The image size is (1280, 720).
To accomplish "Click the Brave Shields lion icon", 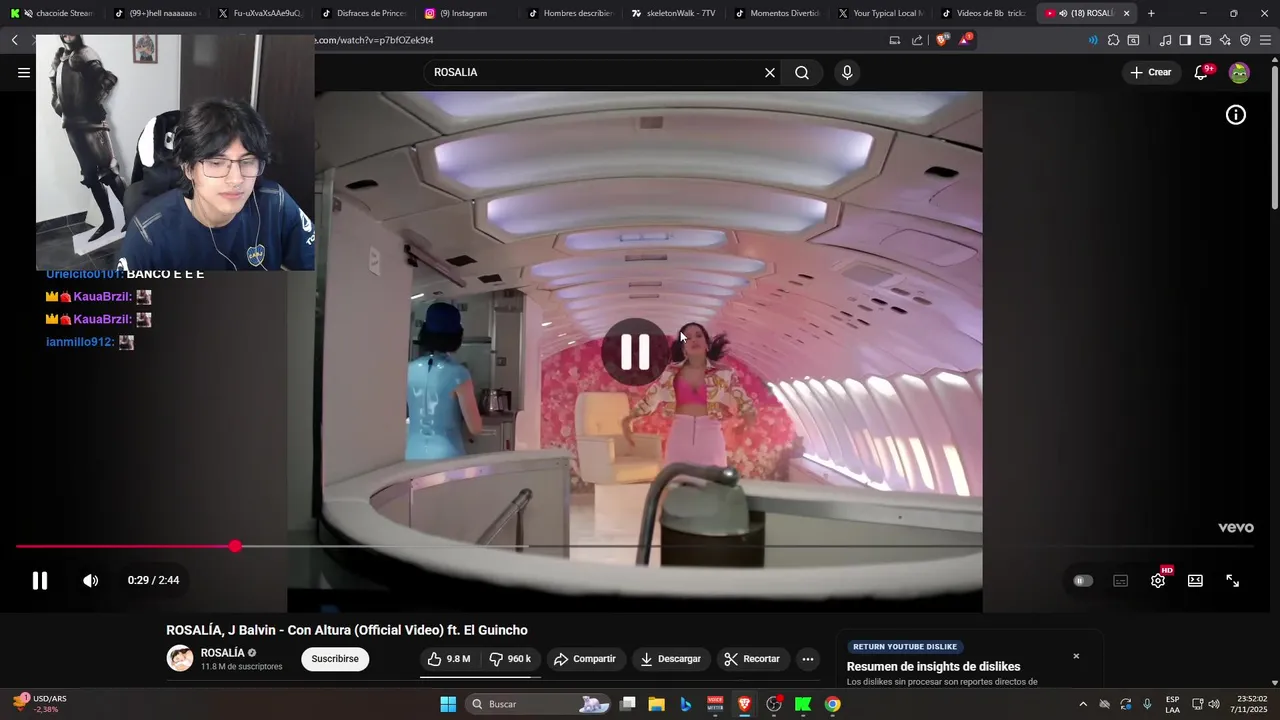I will pos(942,40).
